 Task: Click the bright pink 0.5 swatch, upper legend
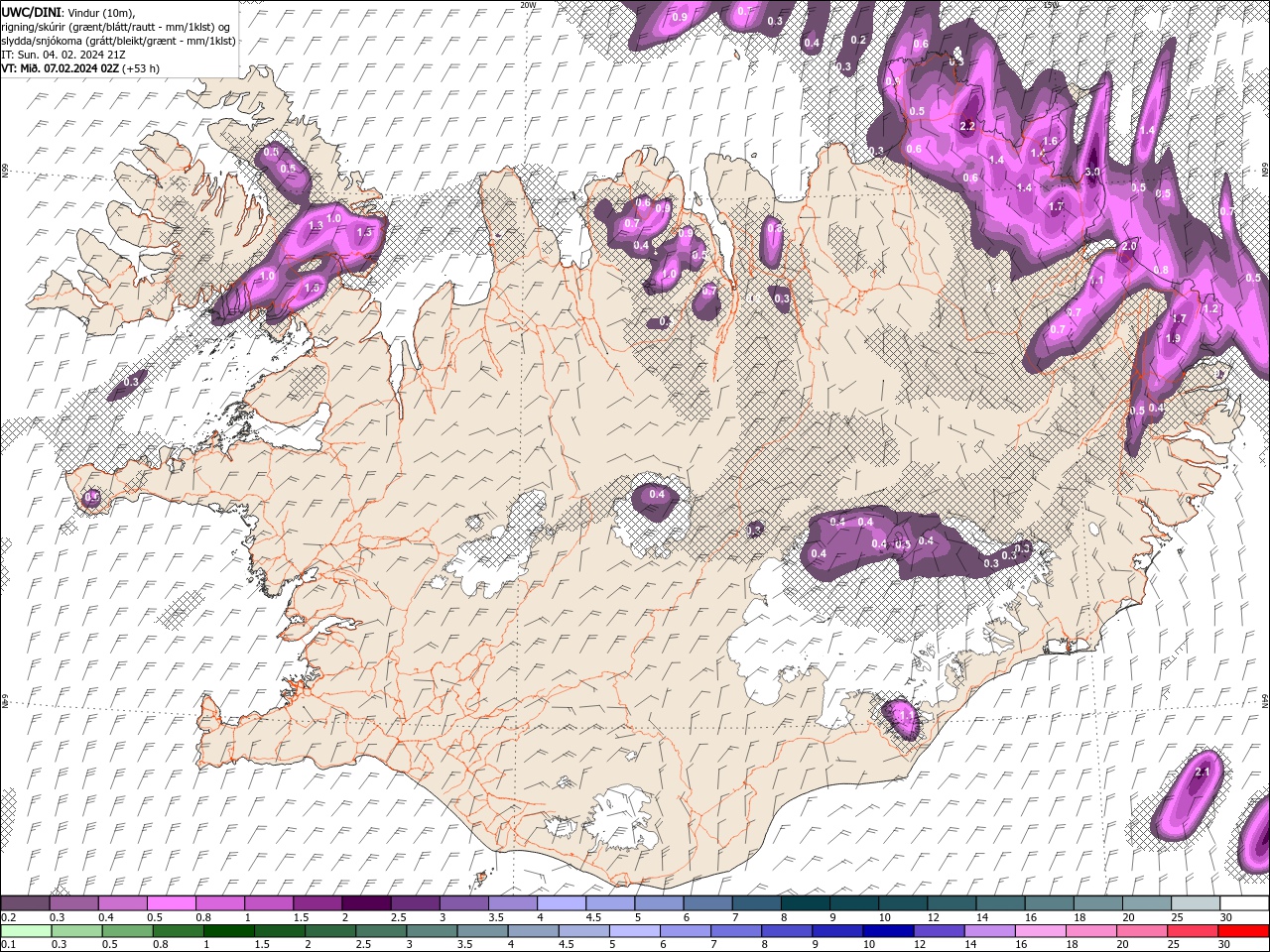pyautogui.click(x=172, y=903)
